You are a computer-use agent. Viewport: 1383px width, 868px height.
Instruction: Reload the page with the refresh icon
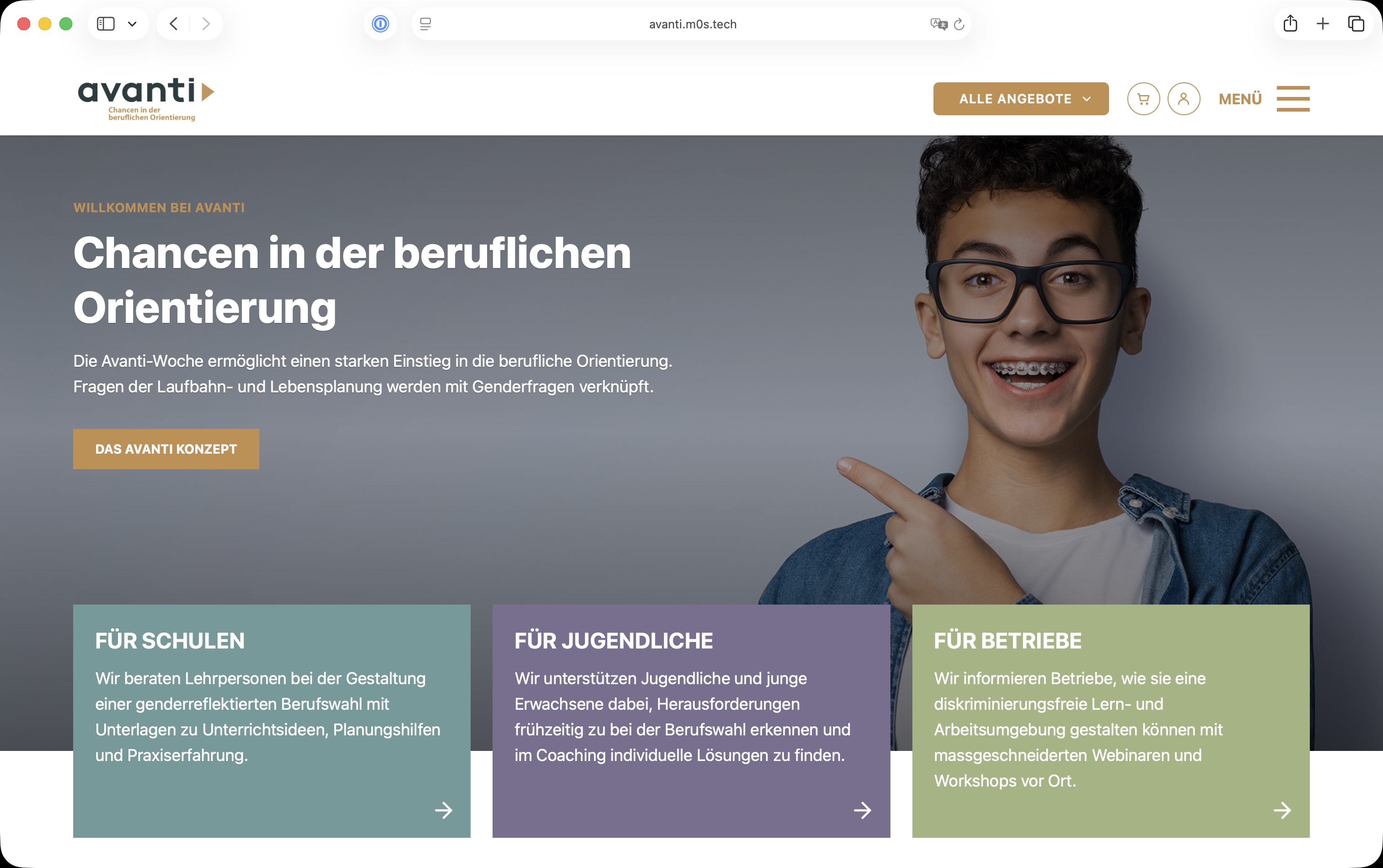click(959, 24)
